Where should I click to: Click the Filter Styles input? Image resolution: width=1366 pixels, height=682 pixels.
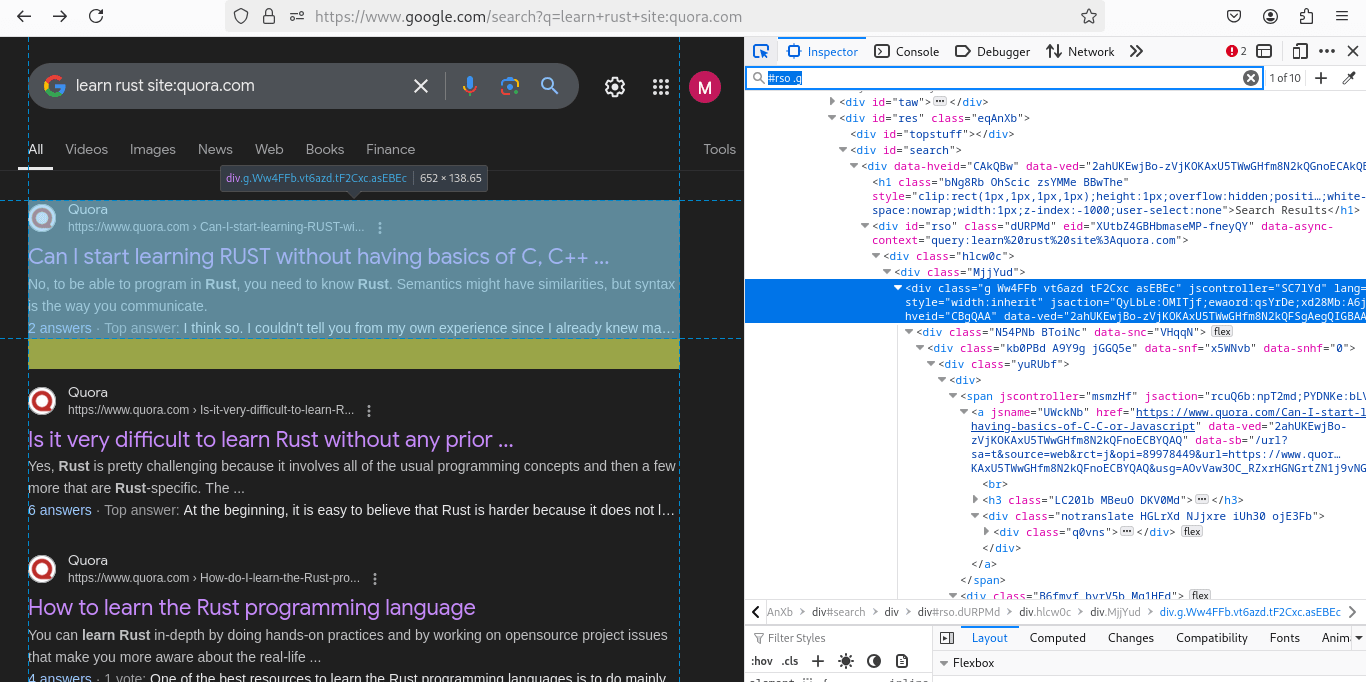[x=838, y=638]
